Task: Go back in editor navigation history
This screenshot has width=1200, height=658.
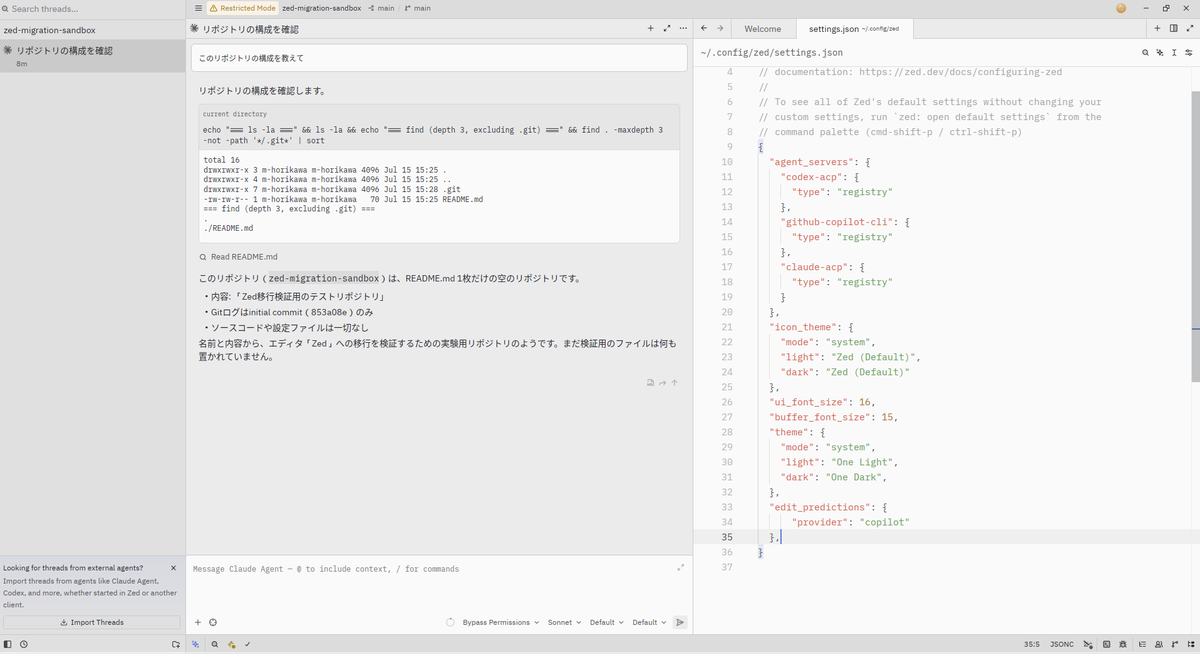Action: click(704, 29)
